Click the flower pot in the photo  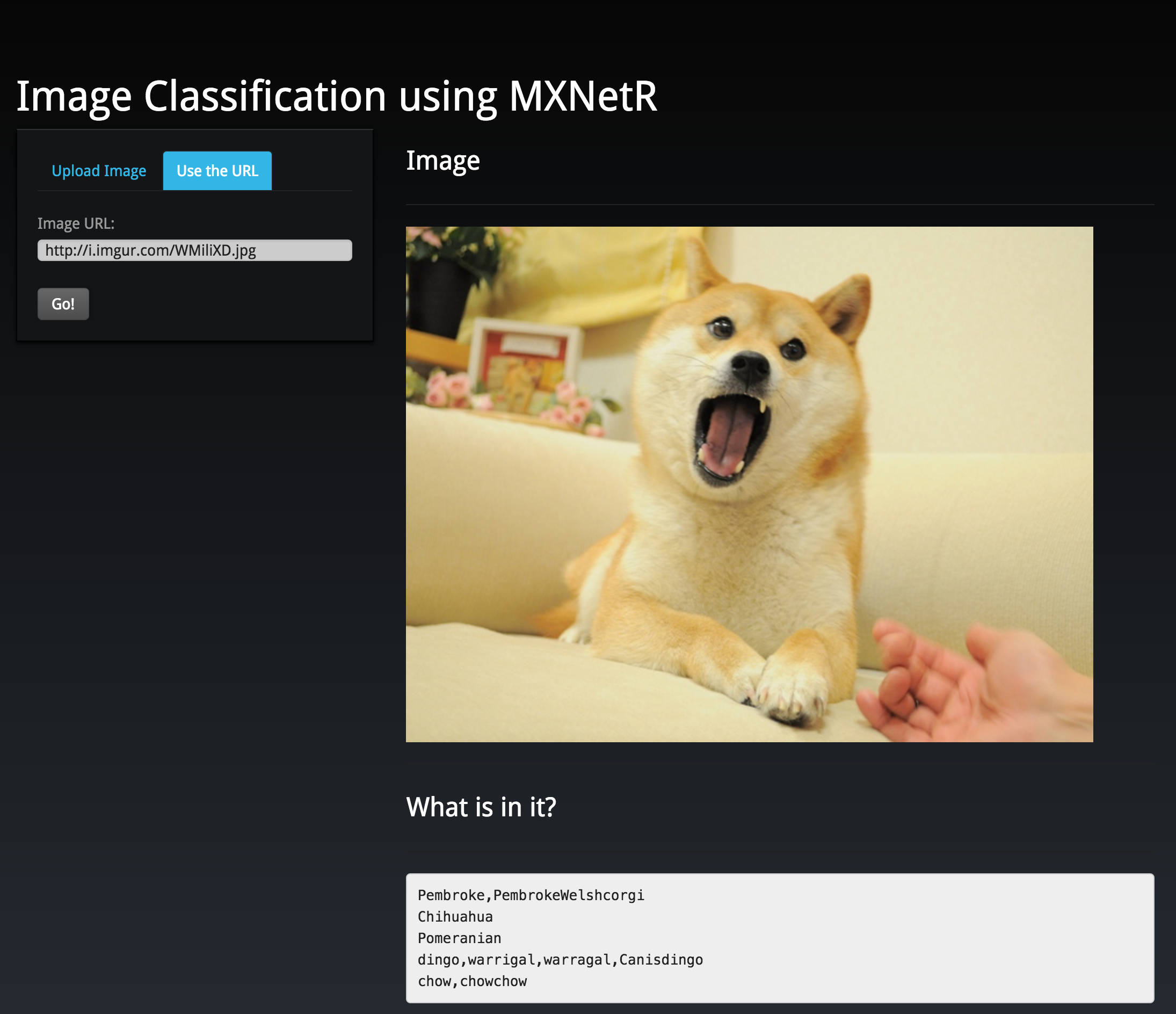point(440,298)
